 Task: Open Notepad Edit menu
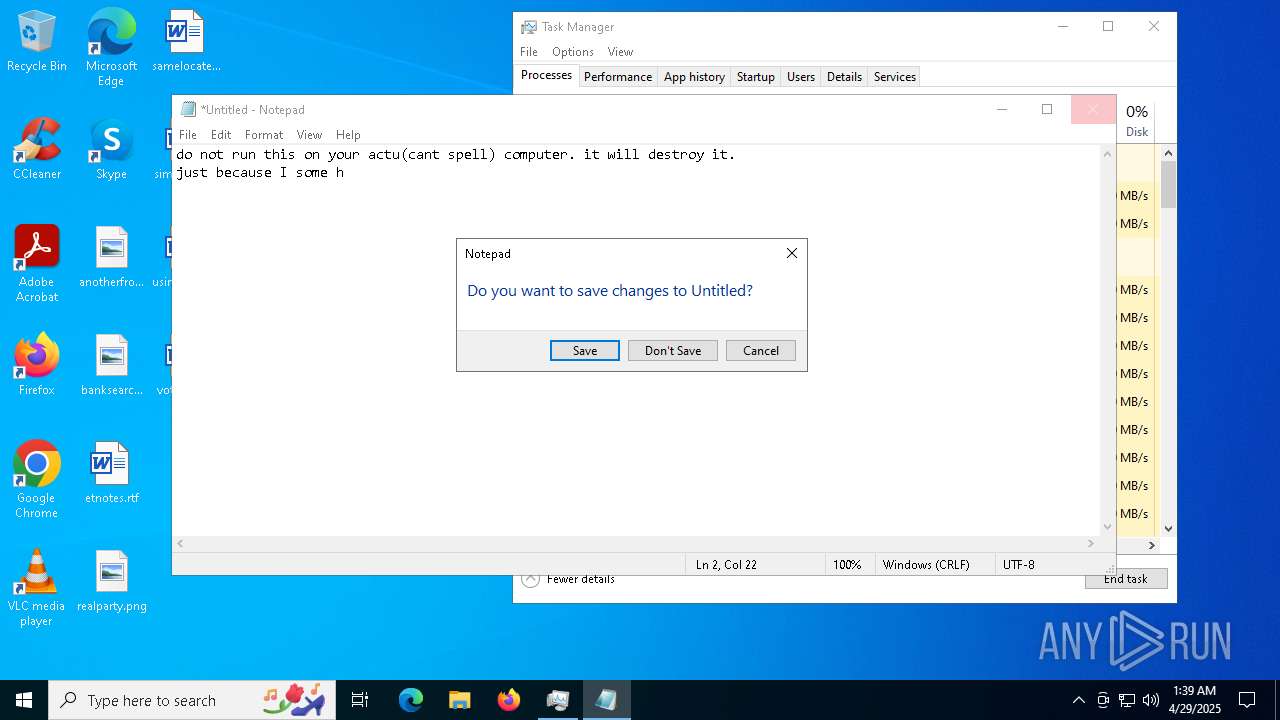tap(221, 135)
